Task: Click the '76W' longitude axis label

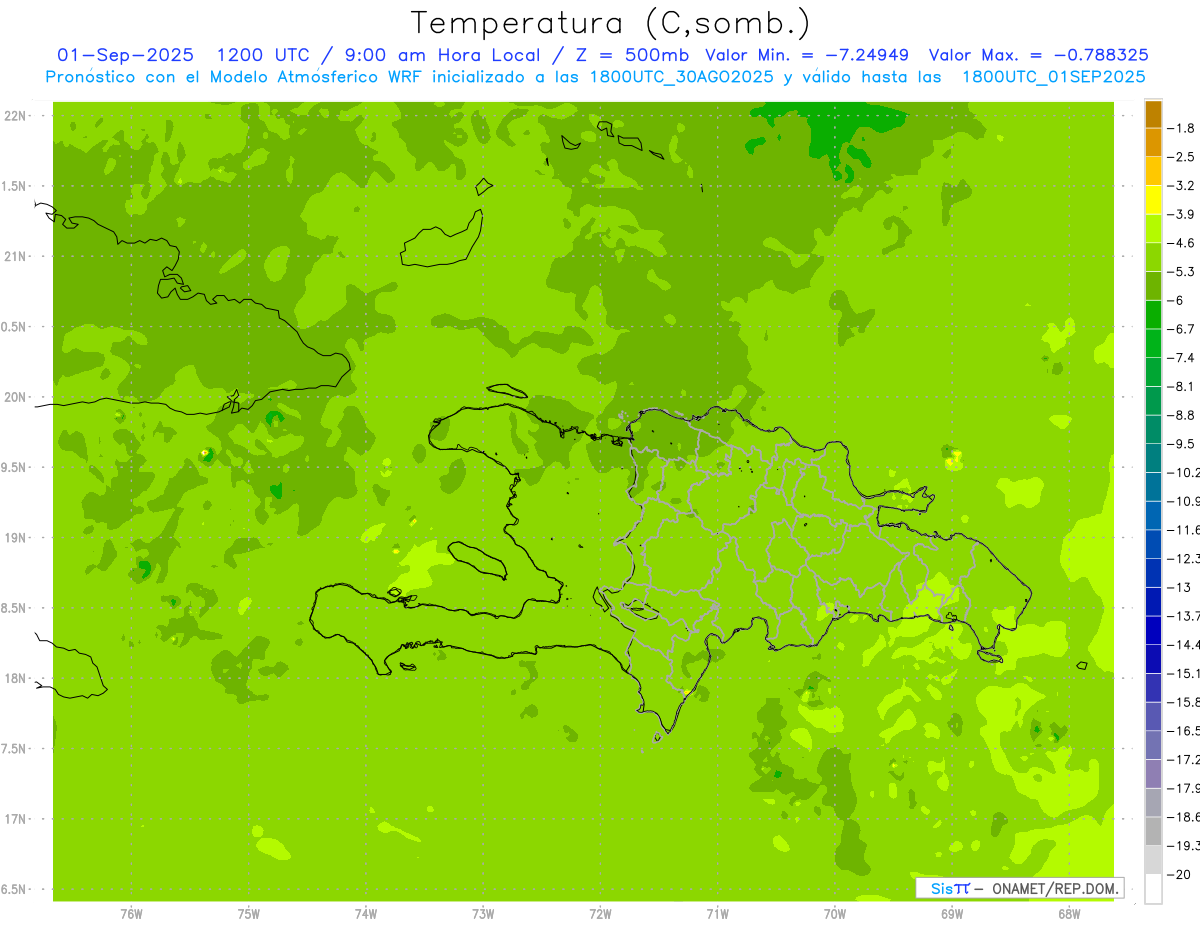Action: [x=131, y=914]
